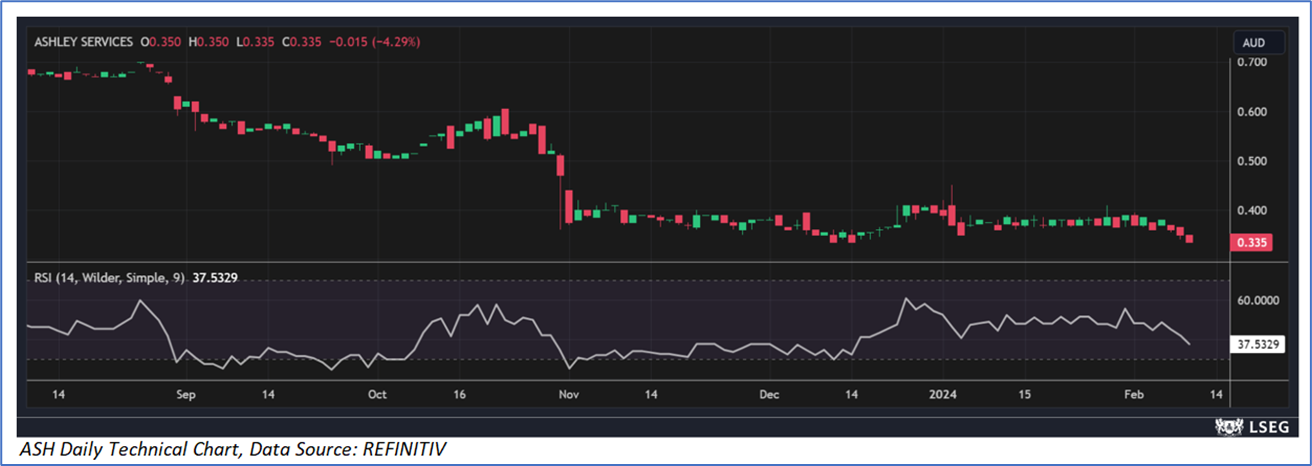
Task: Click the O0.350 open price value
Action: [160, 42]
